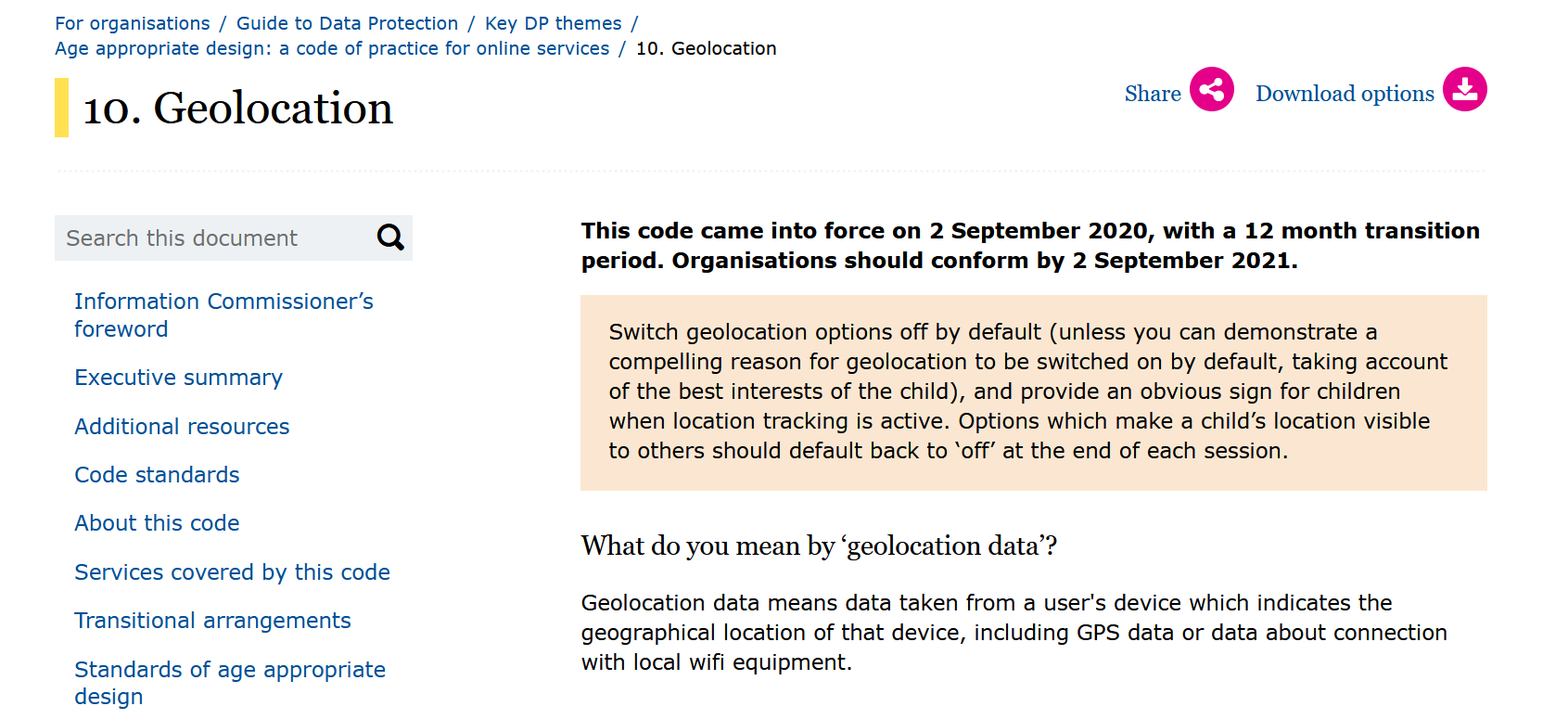The height and width of the screenshot is (719, 1568).
Task: Open Guide to Data Protection breadcrumb
Action: click(347, 23)
